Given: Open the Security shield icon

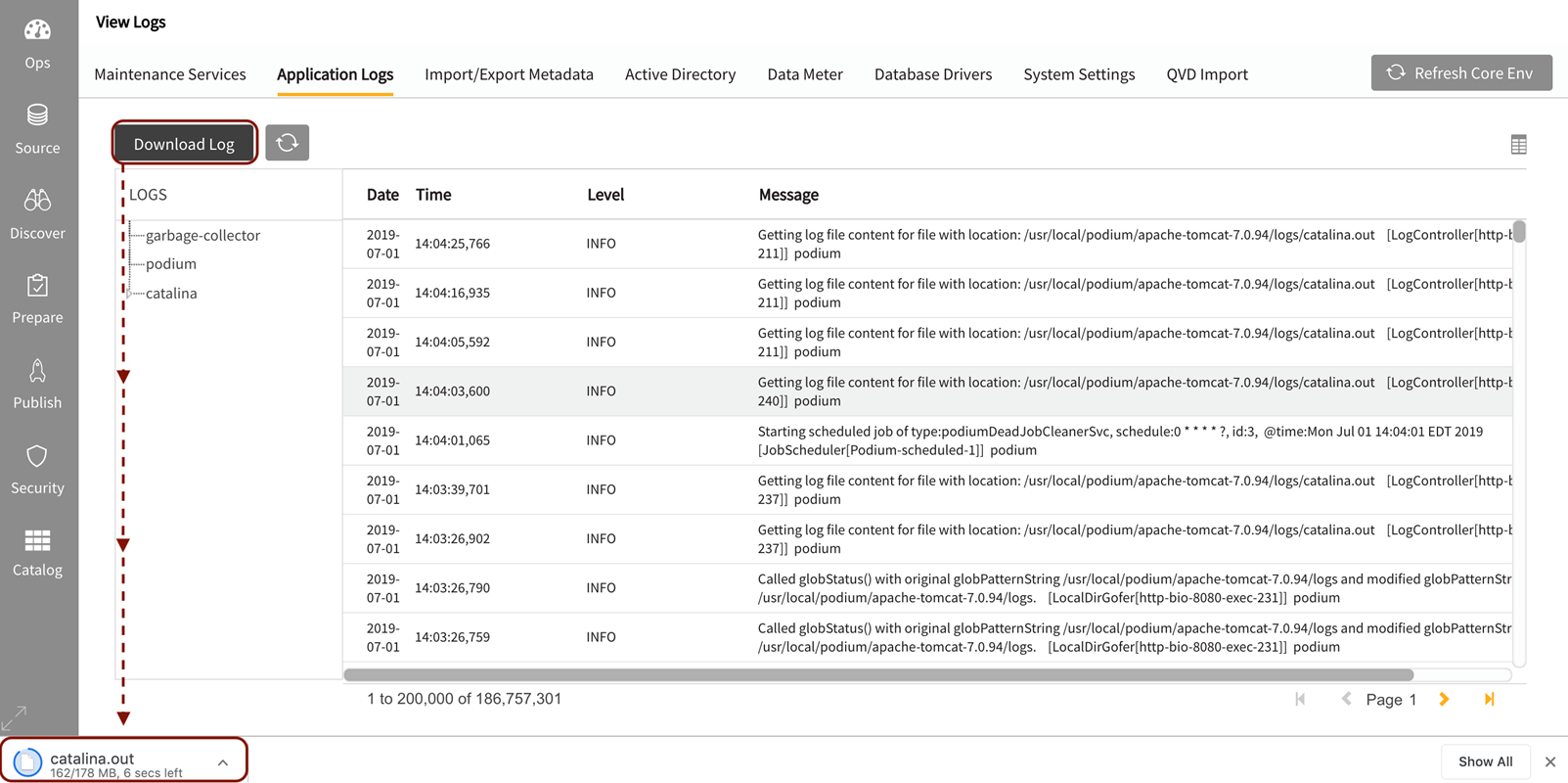Looking at the screenshot, I should click(x=37, y=469).
